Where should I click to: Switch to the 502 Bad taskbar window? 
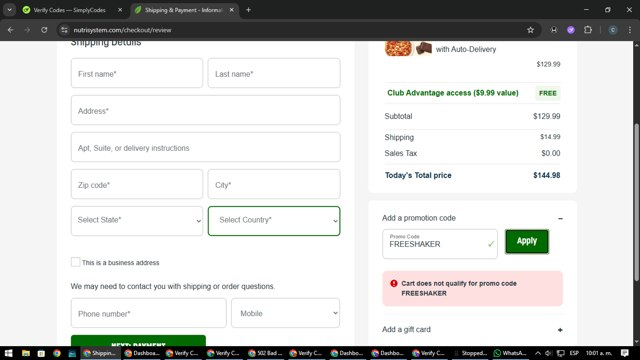(x=265, y=353)
